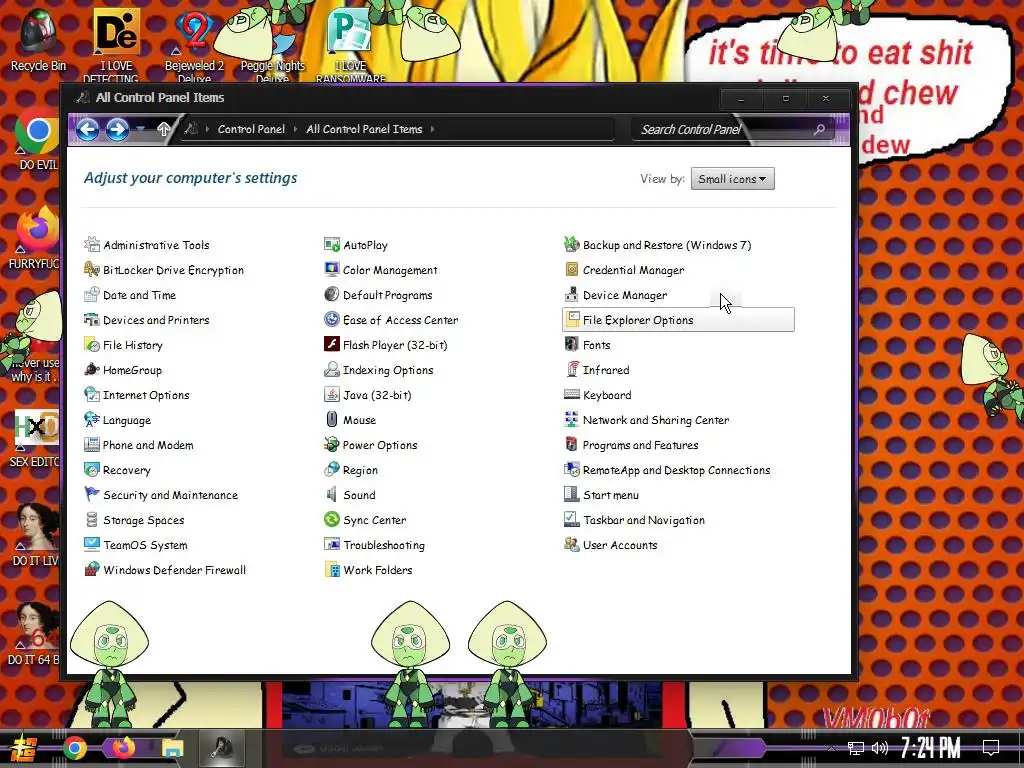
Task: Expand the arrow after Control Panel breadcrumb
Action: click(295, 129)
